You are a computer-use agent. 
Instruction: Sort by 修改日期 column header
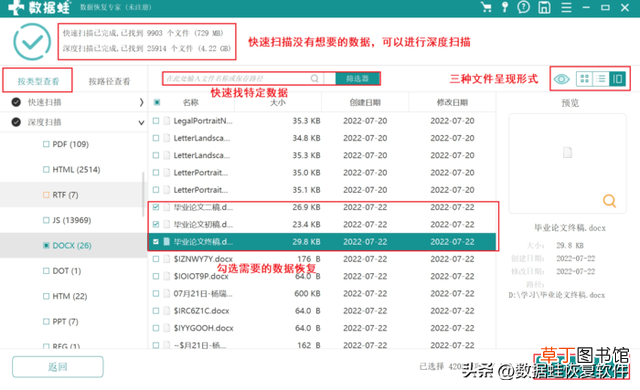click(x=452, y=102)
